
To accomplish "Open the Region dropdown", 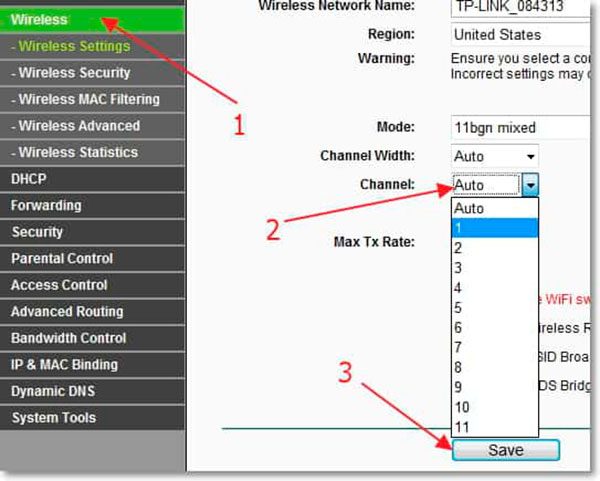I will point(520,35).
